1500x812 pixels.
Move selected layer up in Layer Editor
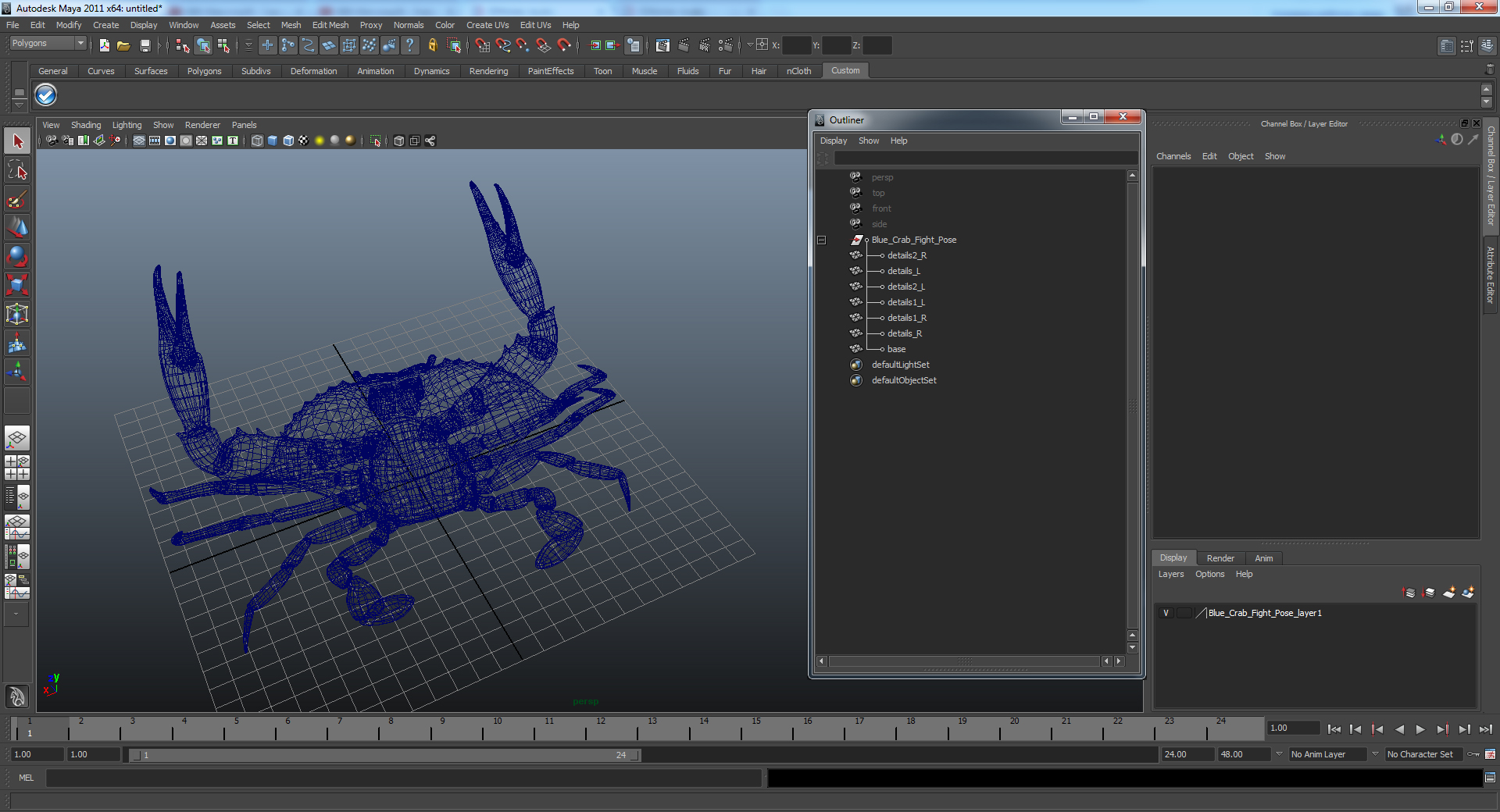point(1409,593)
